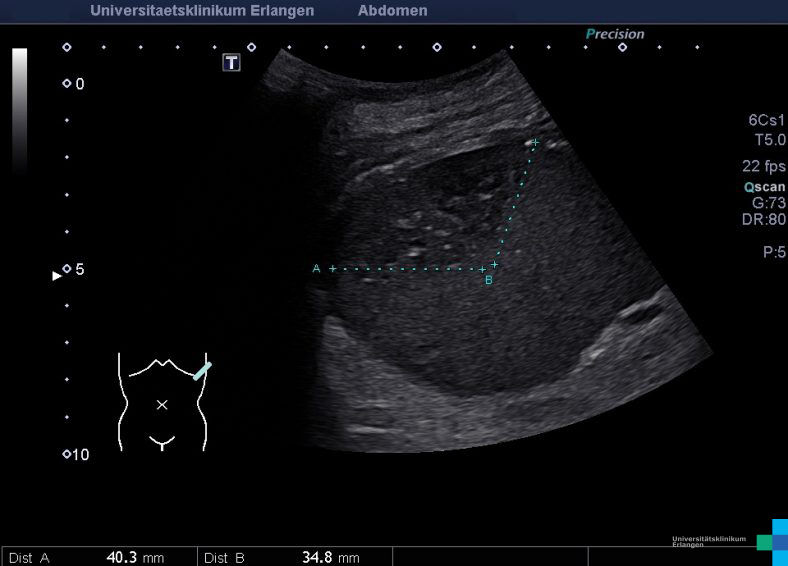Select the caliper A left endpoint cross

click(x=333, y=268)
